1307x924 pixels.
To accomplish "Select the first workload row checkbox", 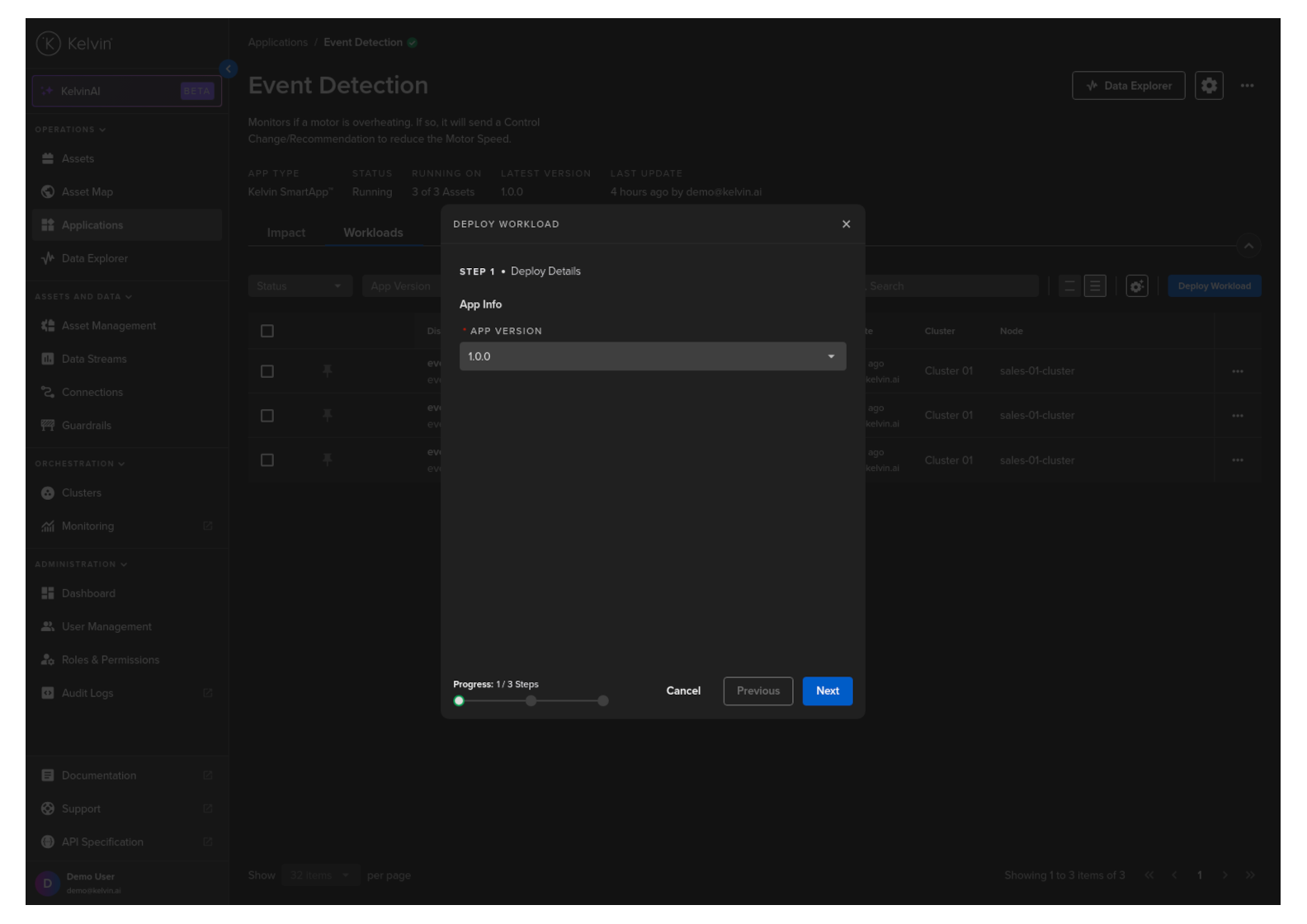I will pos(267,371).
